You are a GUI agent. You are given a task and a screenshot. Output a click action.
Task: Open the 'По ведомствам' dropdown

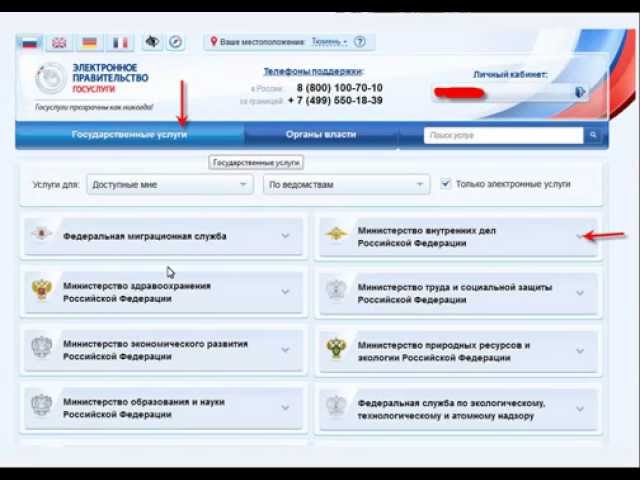point(346,184)
